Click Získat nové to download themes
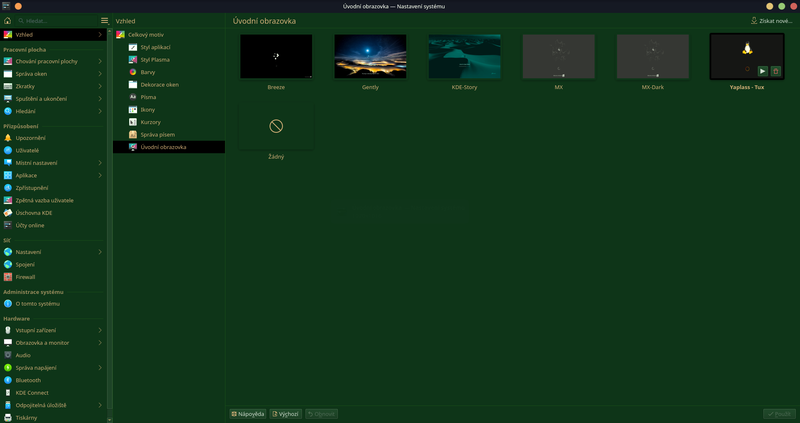 point(771,20)
